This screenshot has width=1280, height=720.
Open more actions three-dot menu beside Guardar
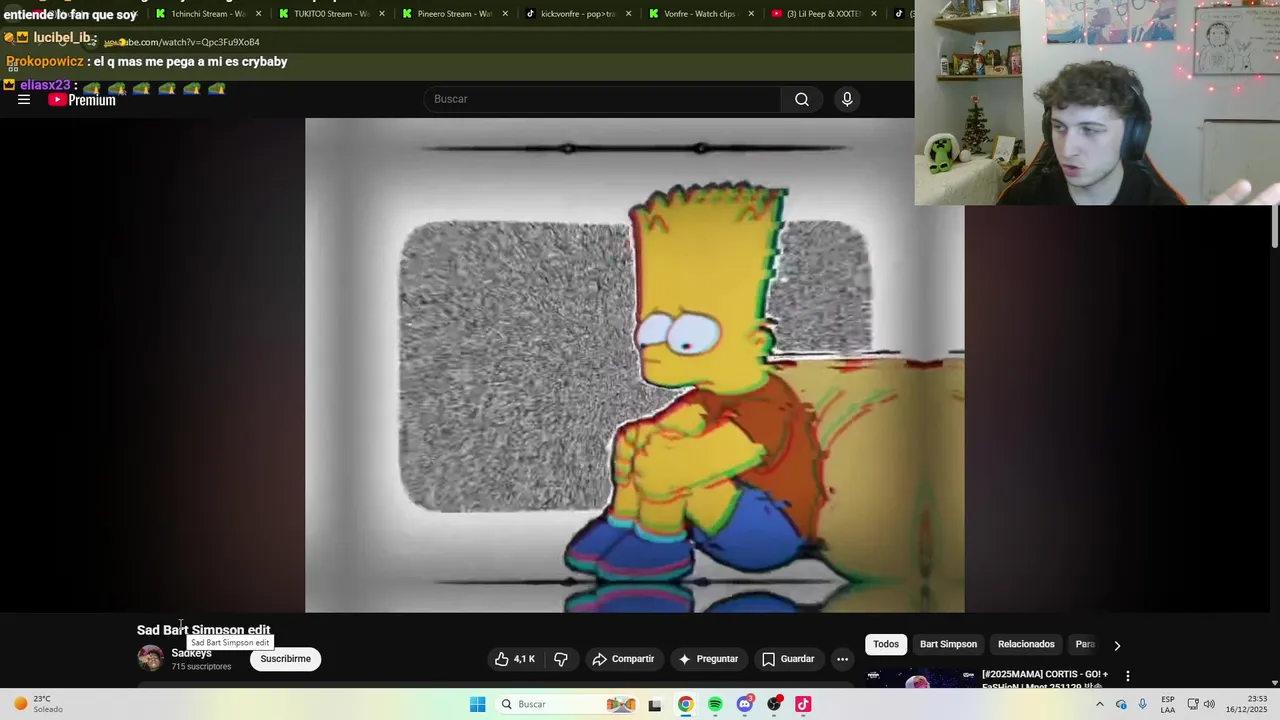(x=842, y=659)
